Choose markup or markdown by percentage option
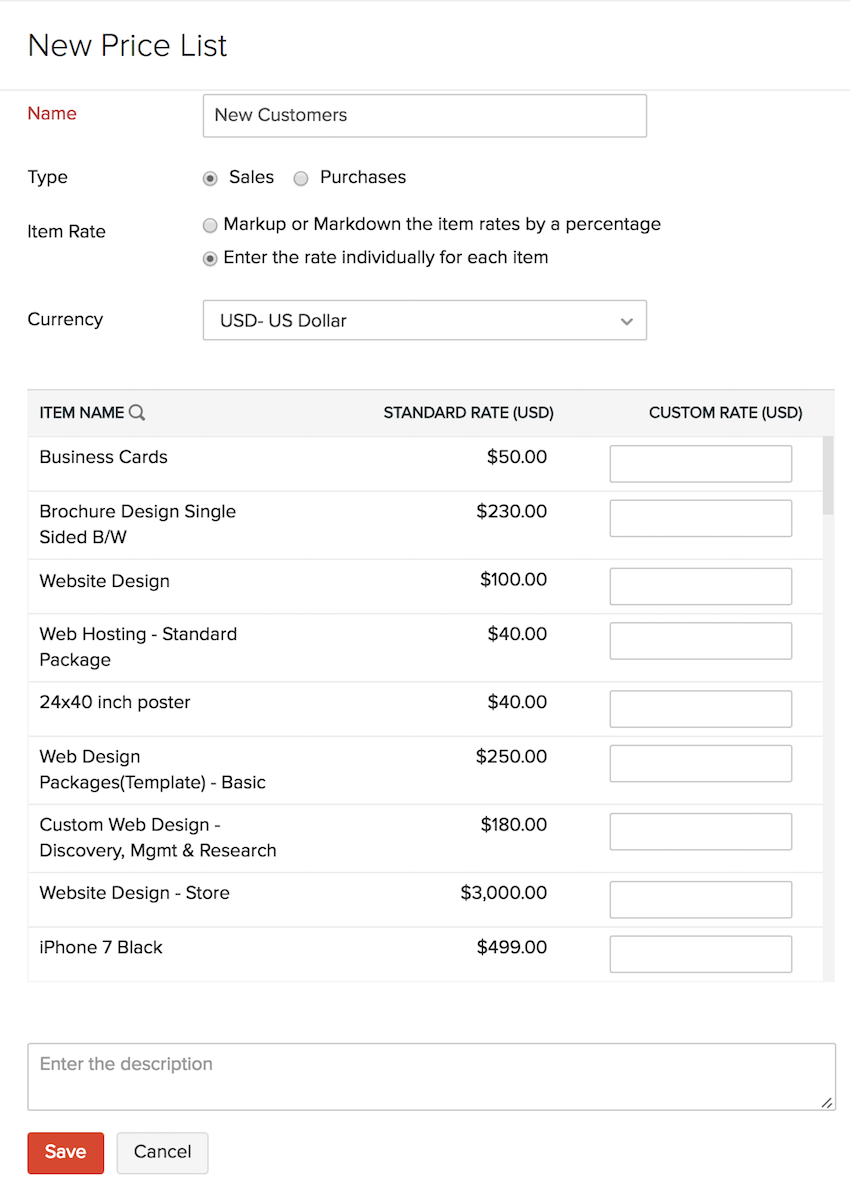Screen dimensions: 850x1179 [x=210, y=225]
